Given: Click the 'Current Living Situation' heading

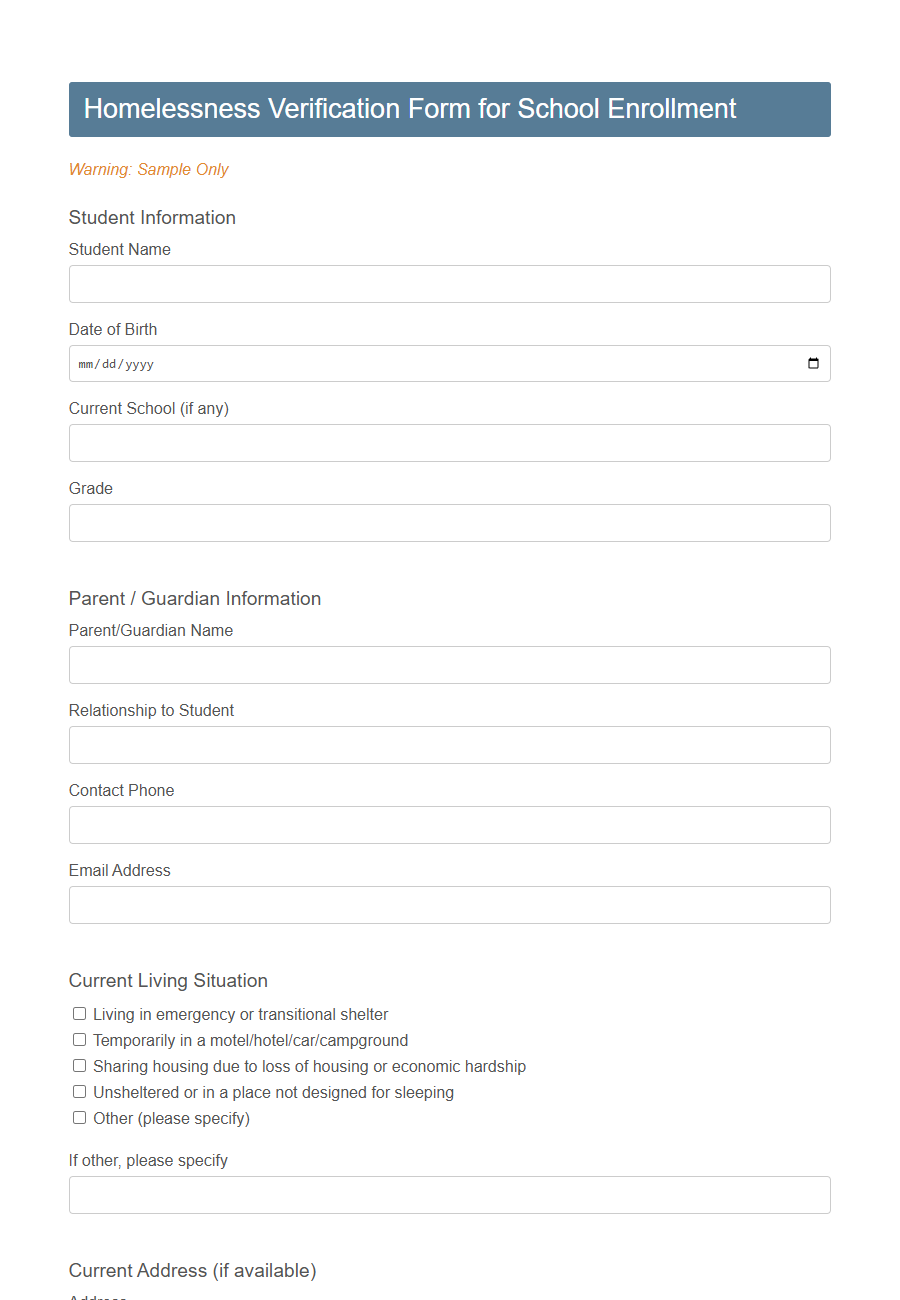Looking at the screenshot, I should (x=168, y=981).
